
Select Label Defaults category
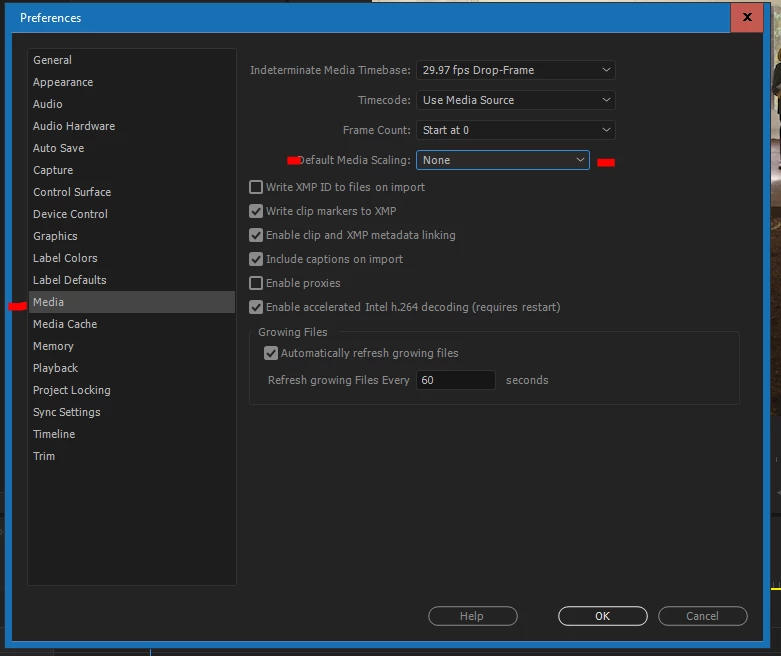pos(131,280)
